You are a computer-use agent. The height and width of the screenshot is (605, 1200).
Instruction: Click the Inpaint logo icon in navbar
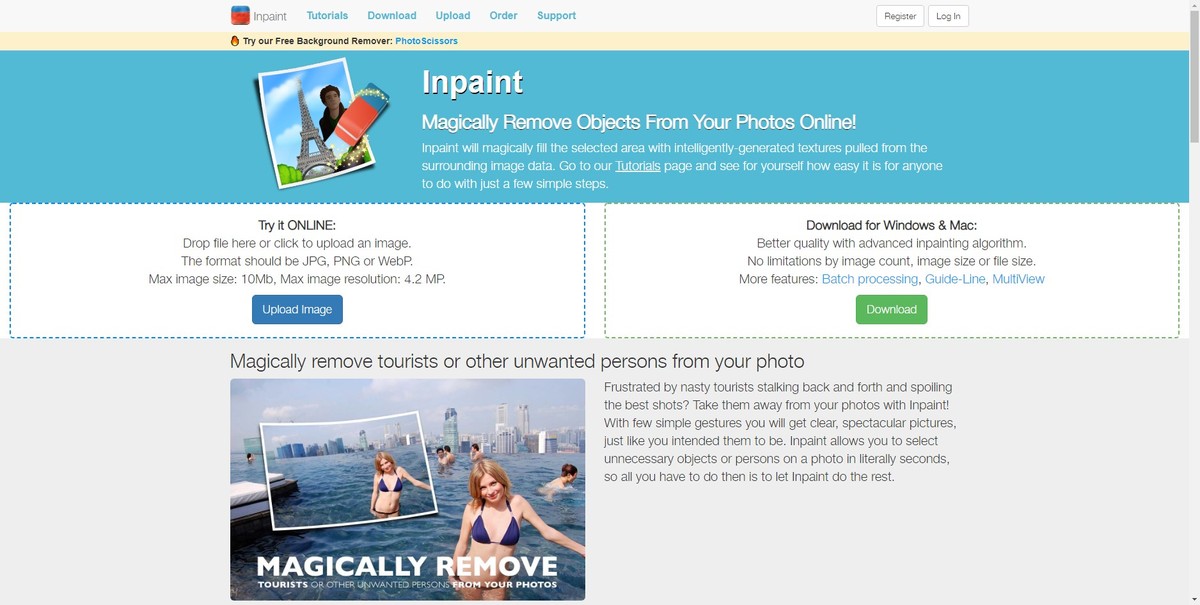pyautogui.click(x=240, y=15)
